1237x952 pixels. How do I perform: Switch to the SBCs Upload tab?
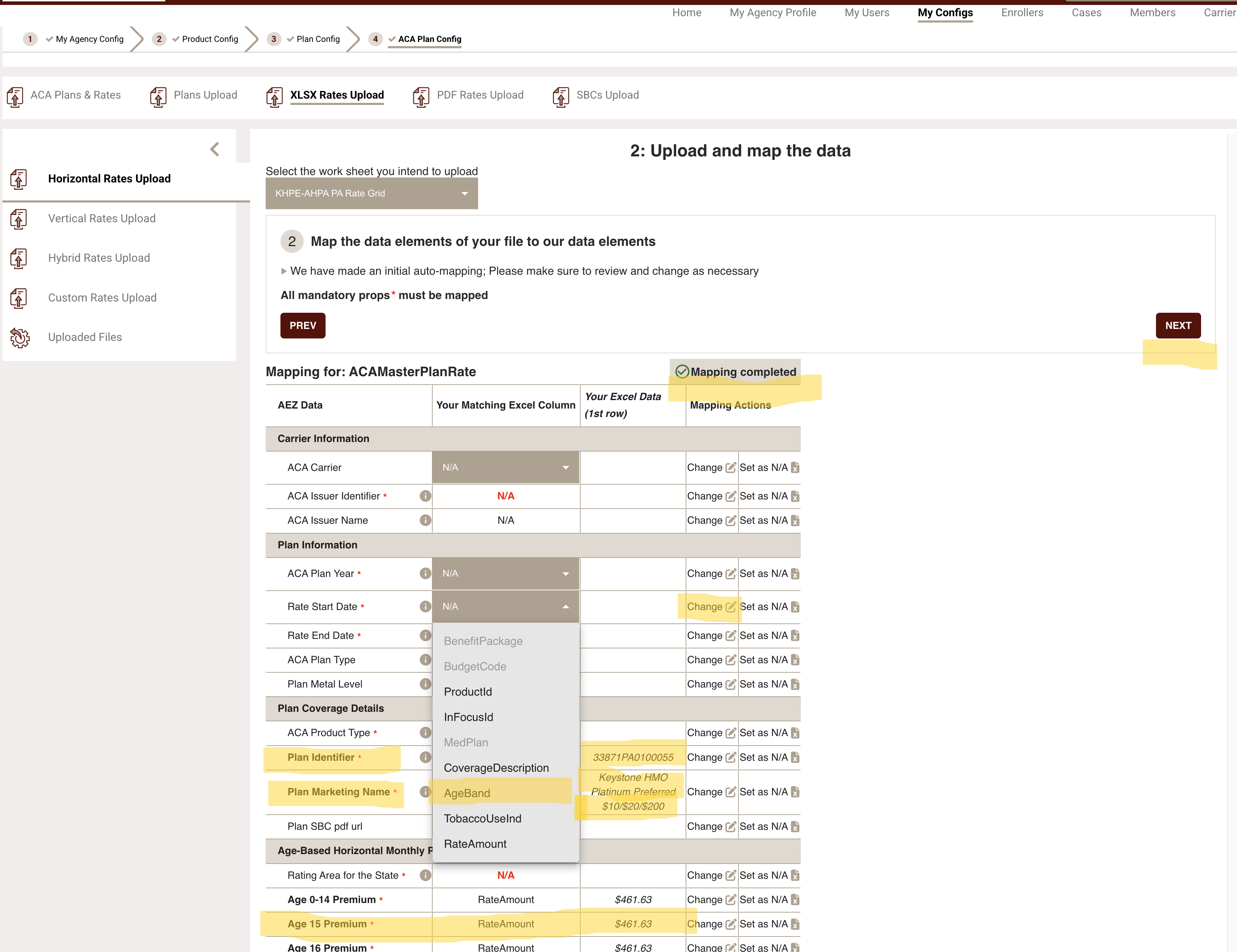coord(607,95)
